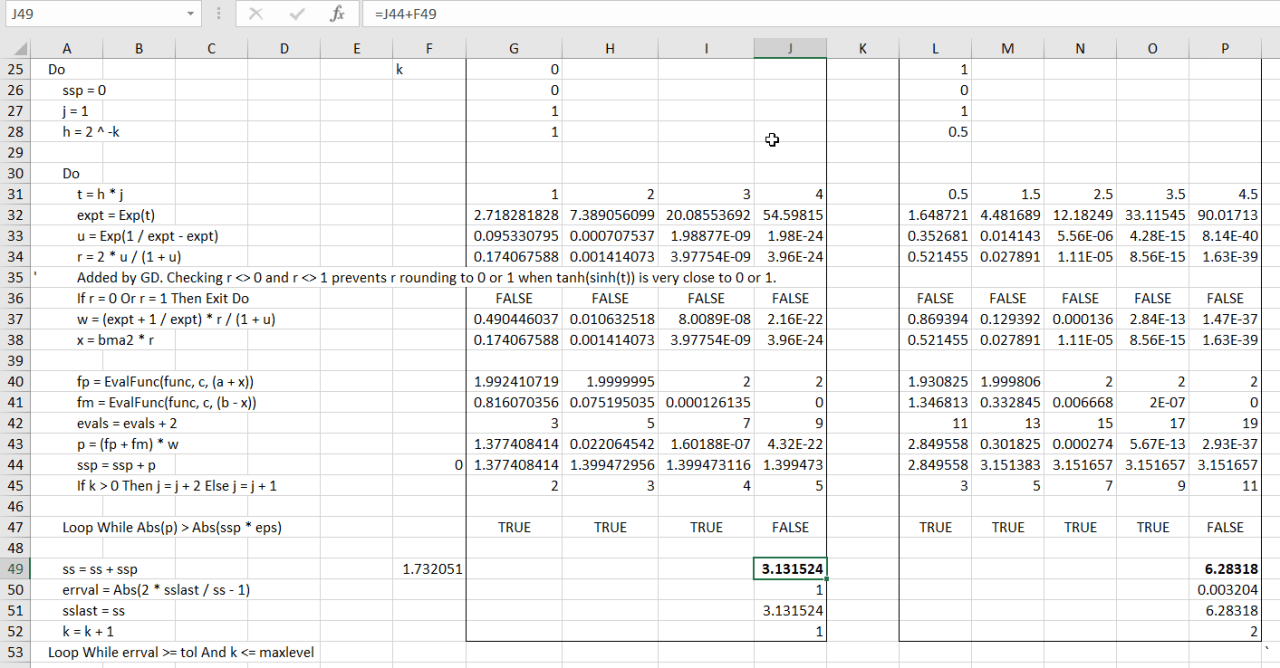Click value 90.01713 in column P
The width and height of the screenshot is (1280, 668).
pyautogui.click(x=1228, y=215)
